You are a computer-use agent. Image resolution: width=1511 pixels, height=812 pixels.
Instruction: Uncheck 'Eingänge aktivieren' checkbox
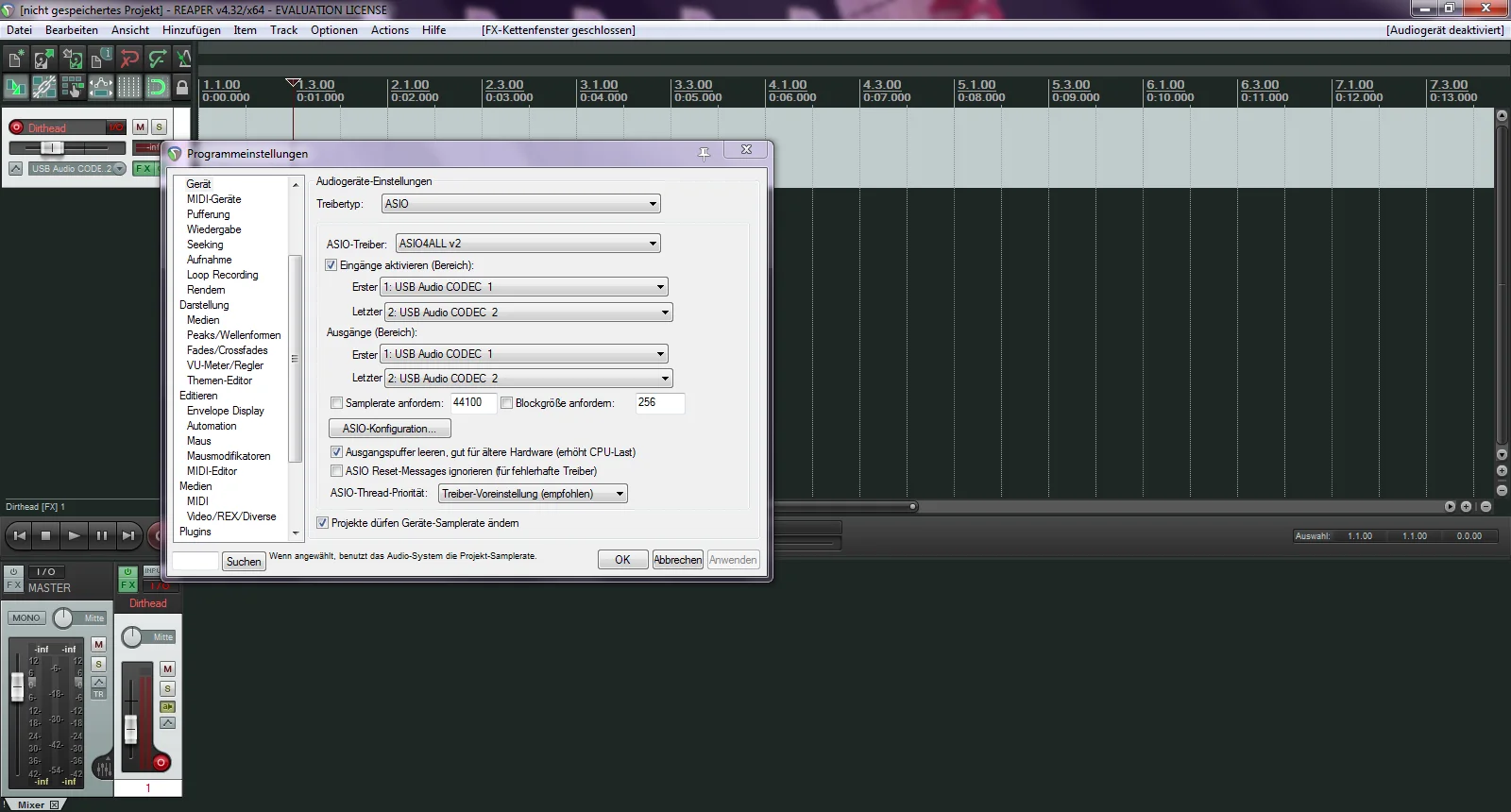click(331, 265)
